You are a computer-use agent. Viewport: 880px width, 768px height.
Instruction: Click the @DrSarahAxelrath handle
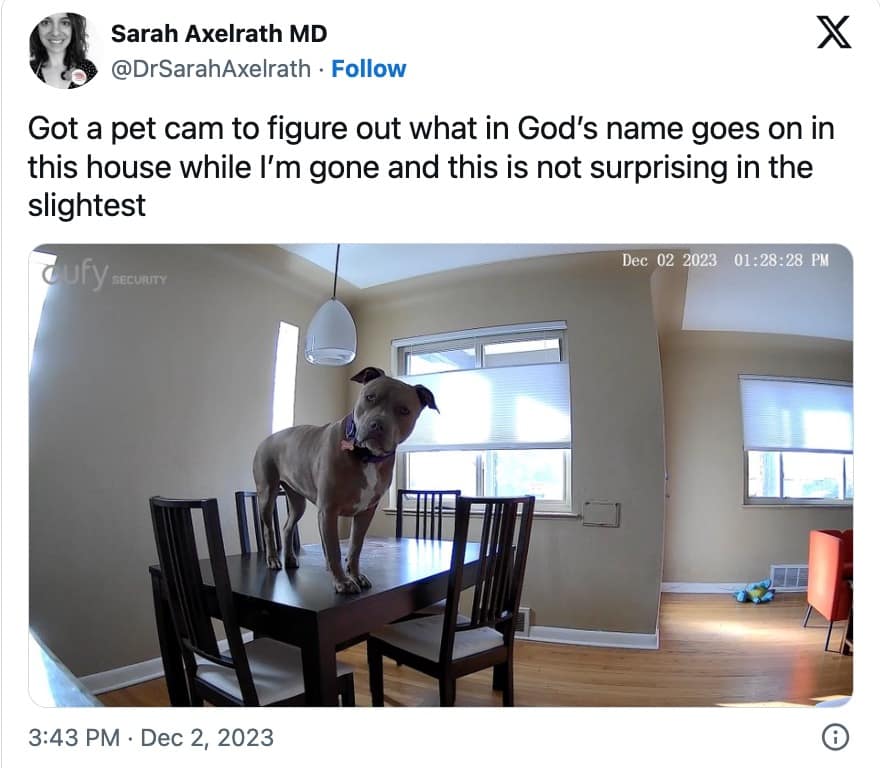click(x=211, y=69)
